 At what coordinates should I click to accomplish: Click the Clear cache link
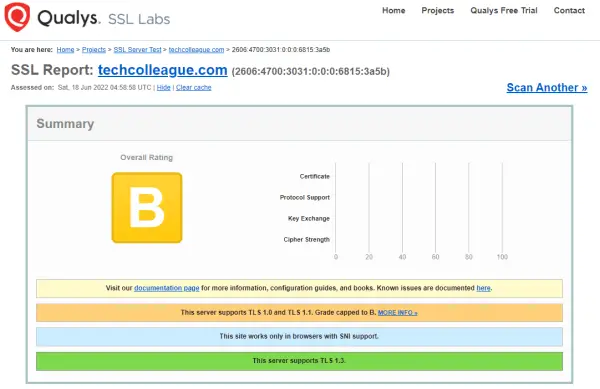194,88
